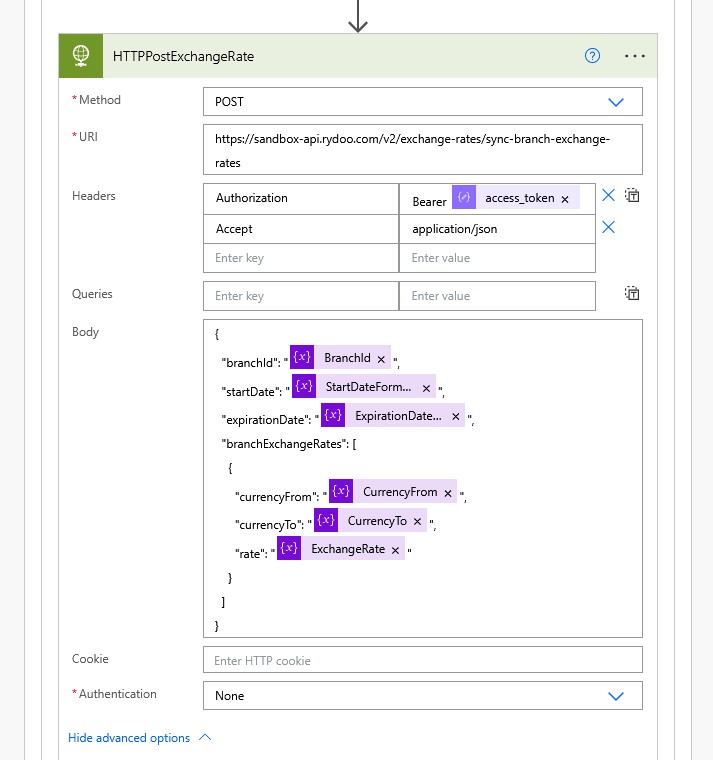This screenshot has width=713, height=760.
Task: Click the Bearer text in Authorization value
Action: [x=429, y=202]
